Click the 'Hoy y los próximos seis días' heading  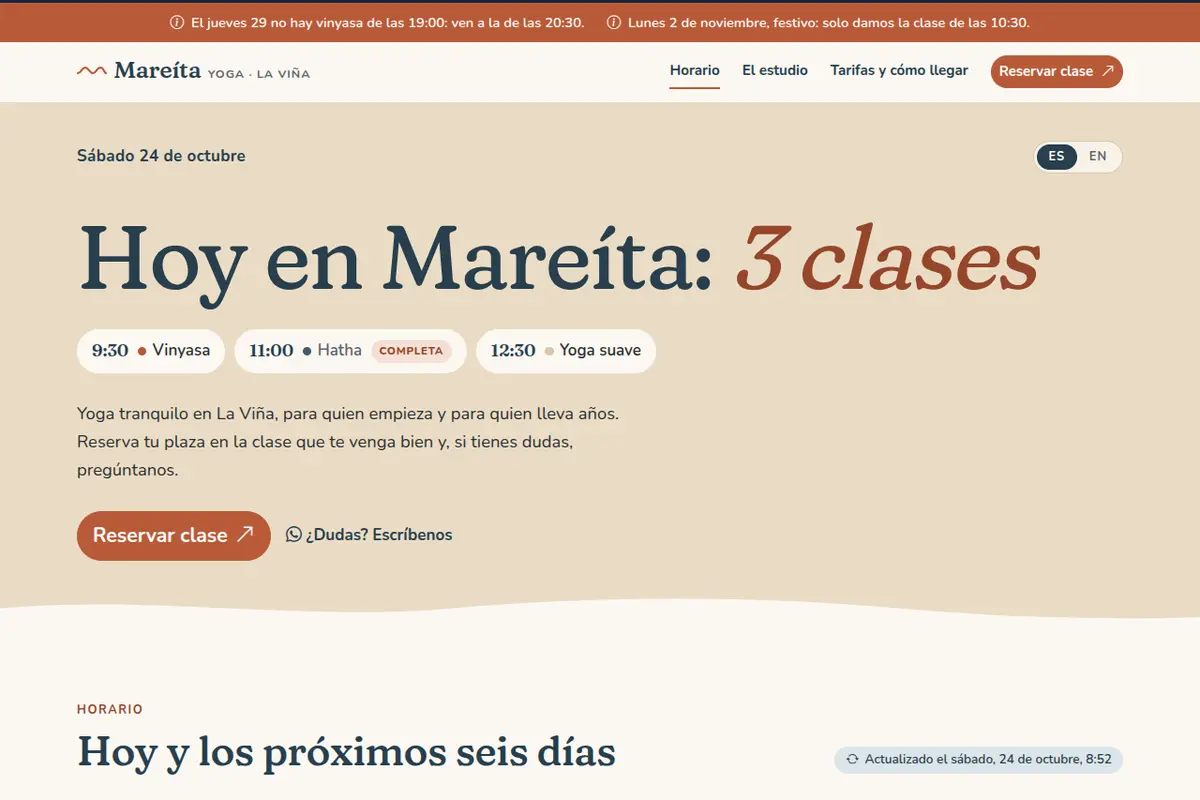tap(346, 752)
